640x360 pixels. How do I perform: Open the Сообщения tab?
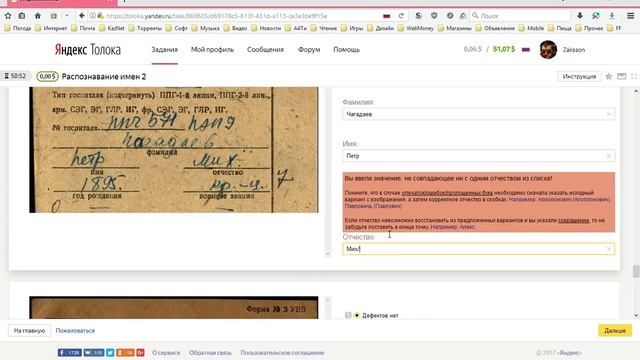tap(265, 50)
